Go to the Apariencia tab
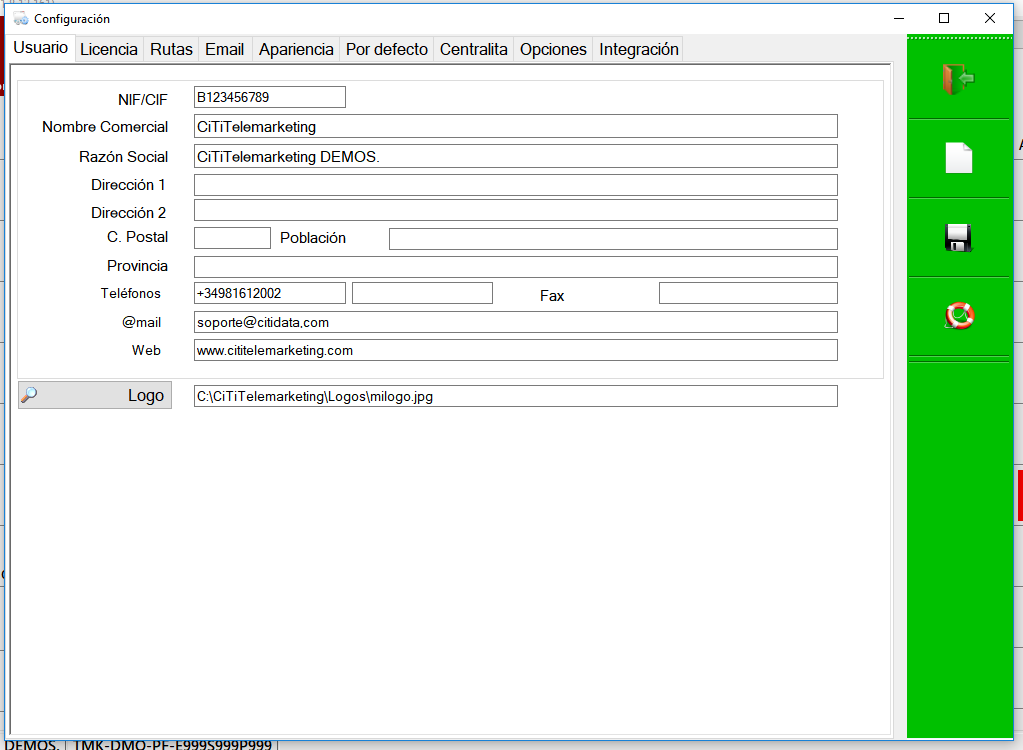 click(x=296, y=50)
